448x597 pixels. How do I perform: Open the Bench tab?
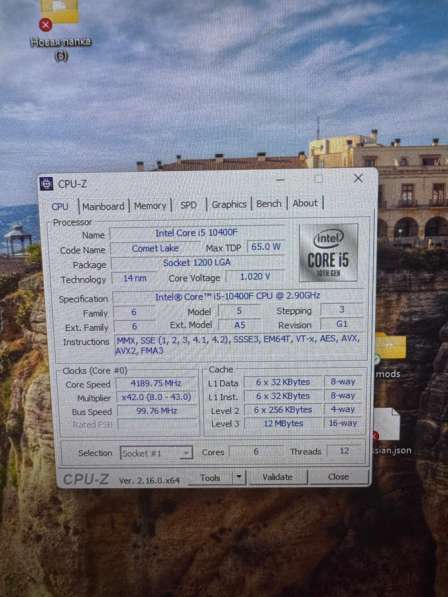(x=269, y=204)
